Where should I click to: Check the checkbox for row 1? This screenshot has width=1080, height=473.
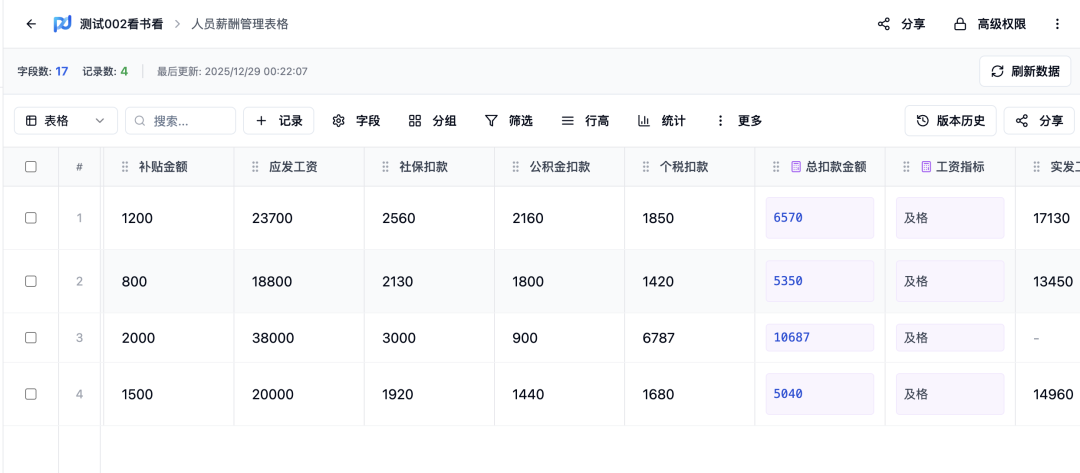click(30, 218)
